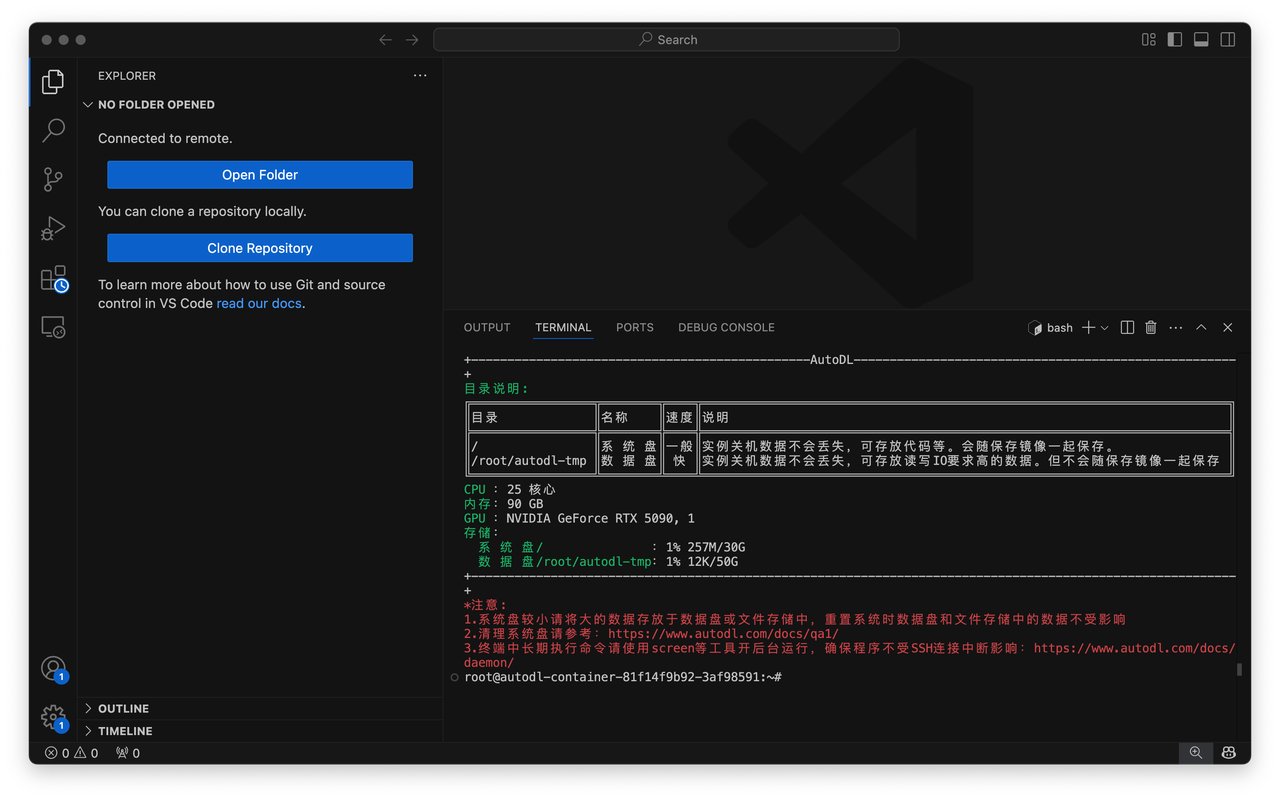Switch to the Ports tab
Screen dimensions: 1280x800
[635, 328]
